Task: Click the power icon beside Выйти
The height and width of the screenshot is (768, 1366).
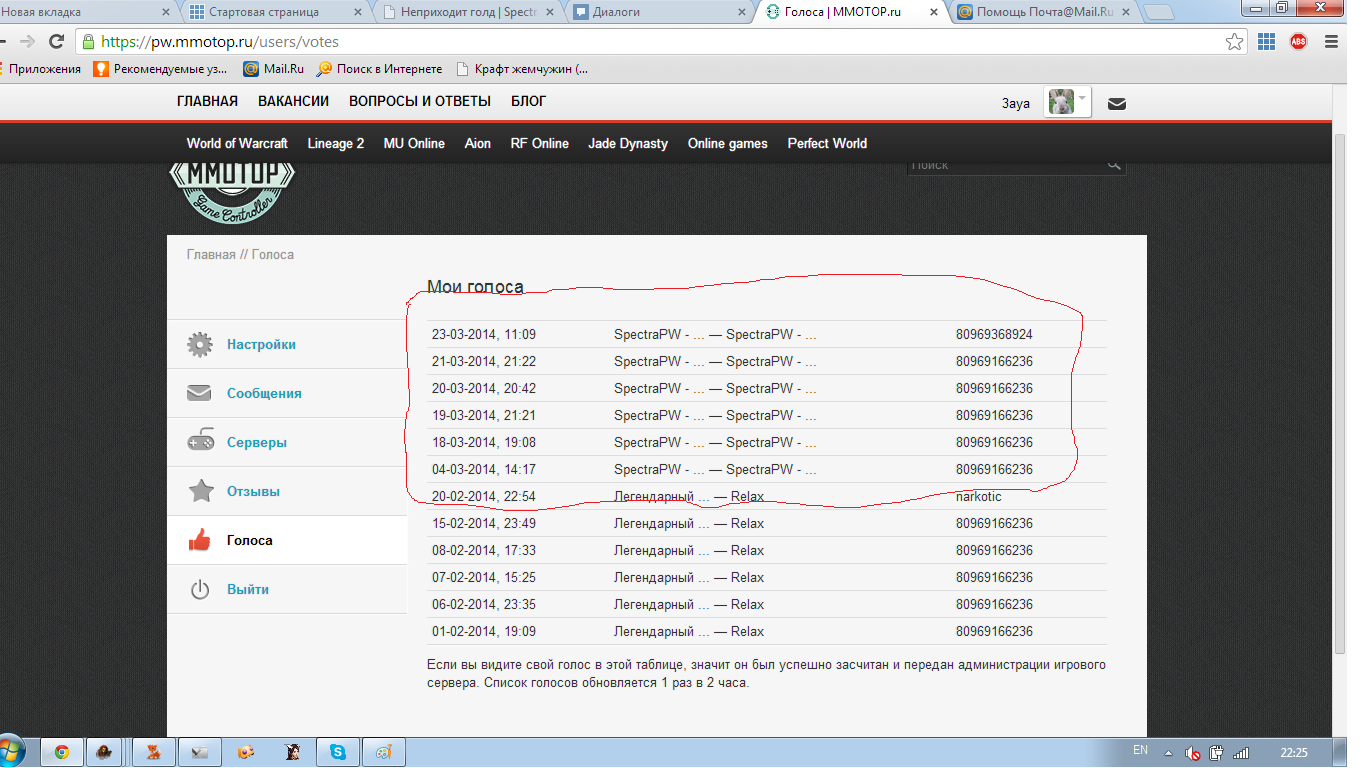Action: click(200, 589)
